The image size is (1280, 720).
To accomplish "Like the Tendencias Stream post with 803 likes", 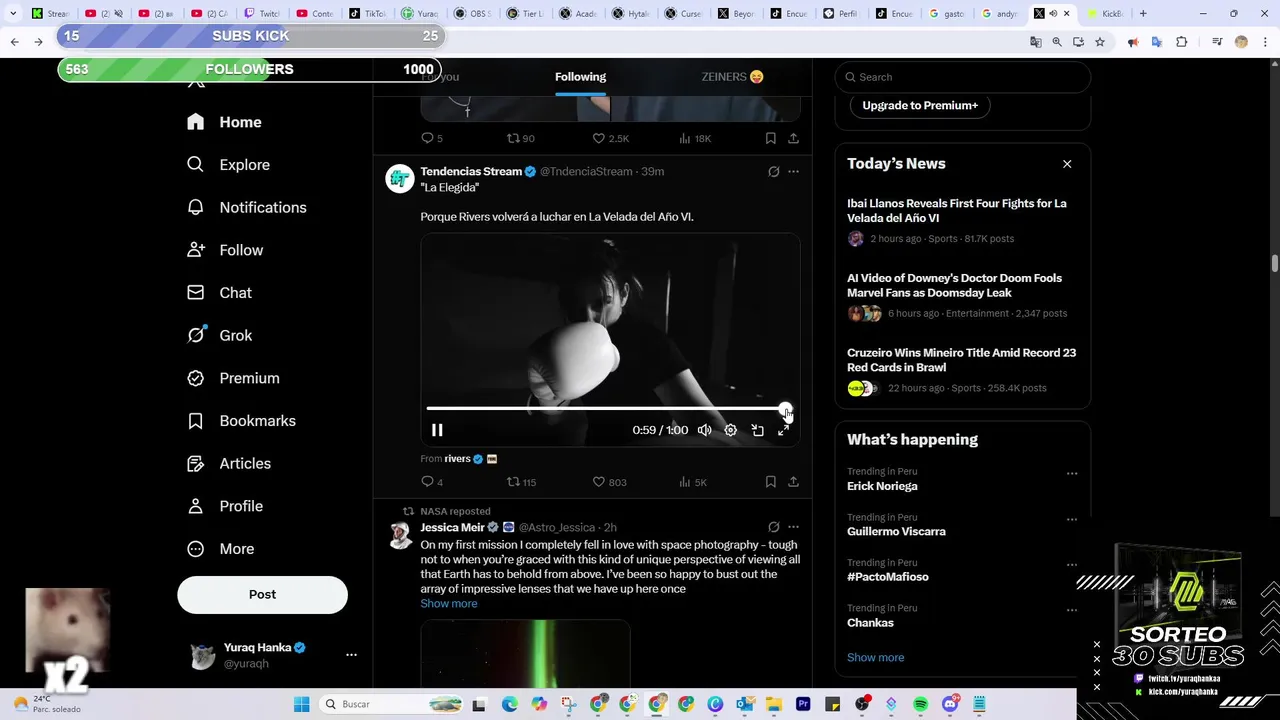I will 609,482.
